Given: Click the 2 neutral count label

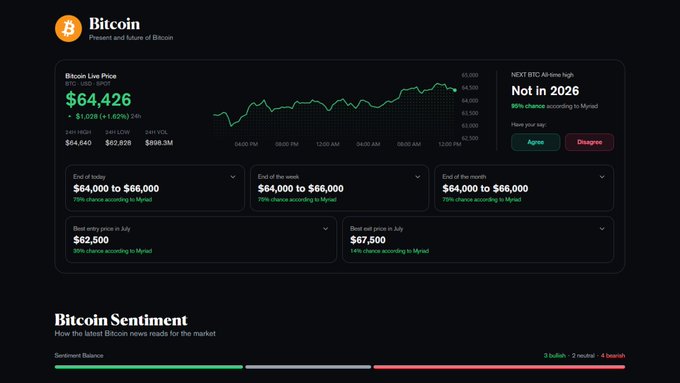Looking at the screenshot, I should tap(583, 356).
